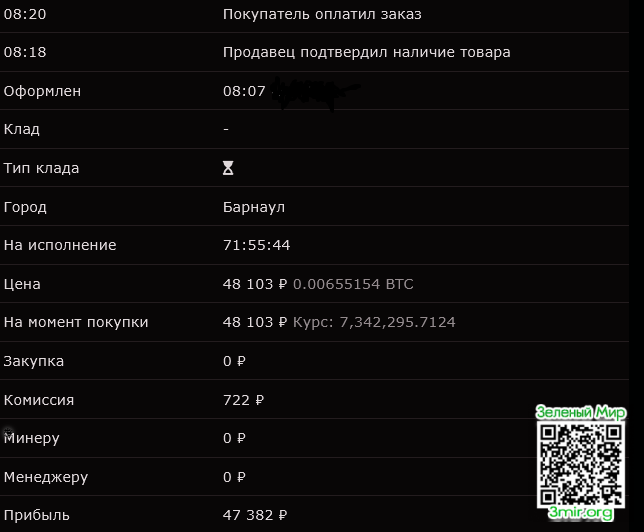Click the Клад row label

click(22, 129)
